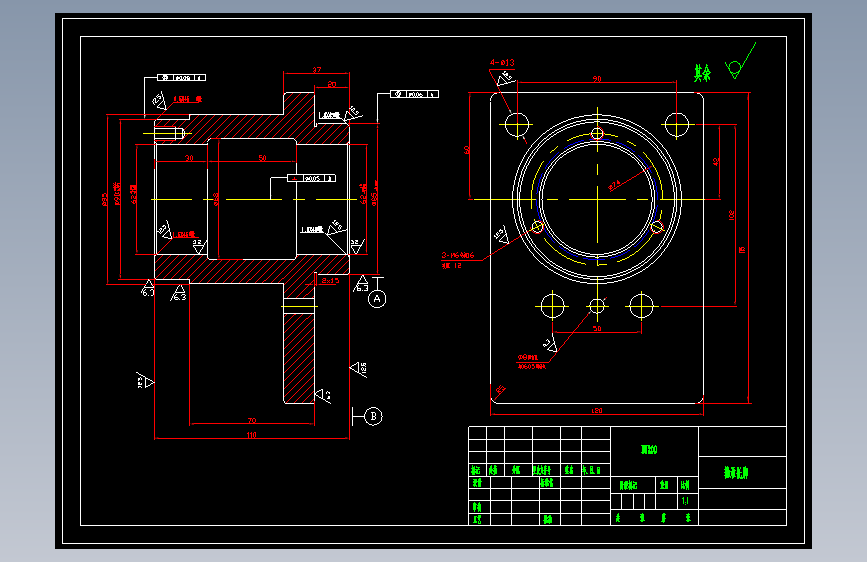Click the green '其余' annotation
This screenshot has width=867, height=562.
tap(702, 72)
